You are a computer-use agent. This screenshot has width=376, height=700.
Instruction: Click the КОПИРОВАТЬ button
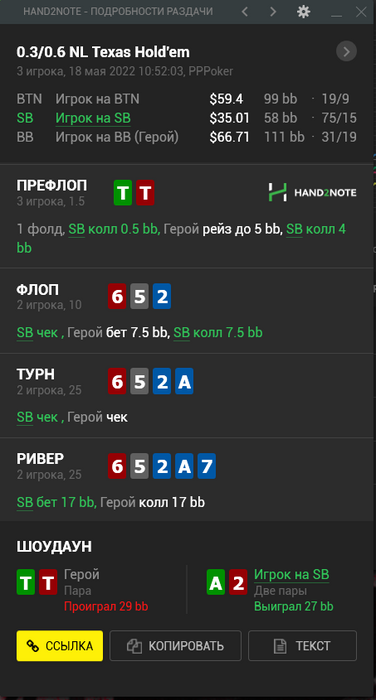[x=175, y=646]
